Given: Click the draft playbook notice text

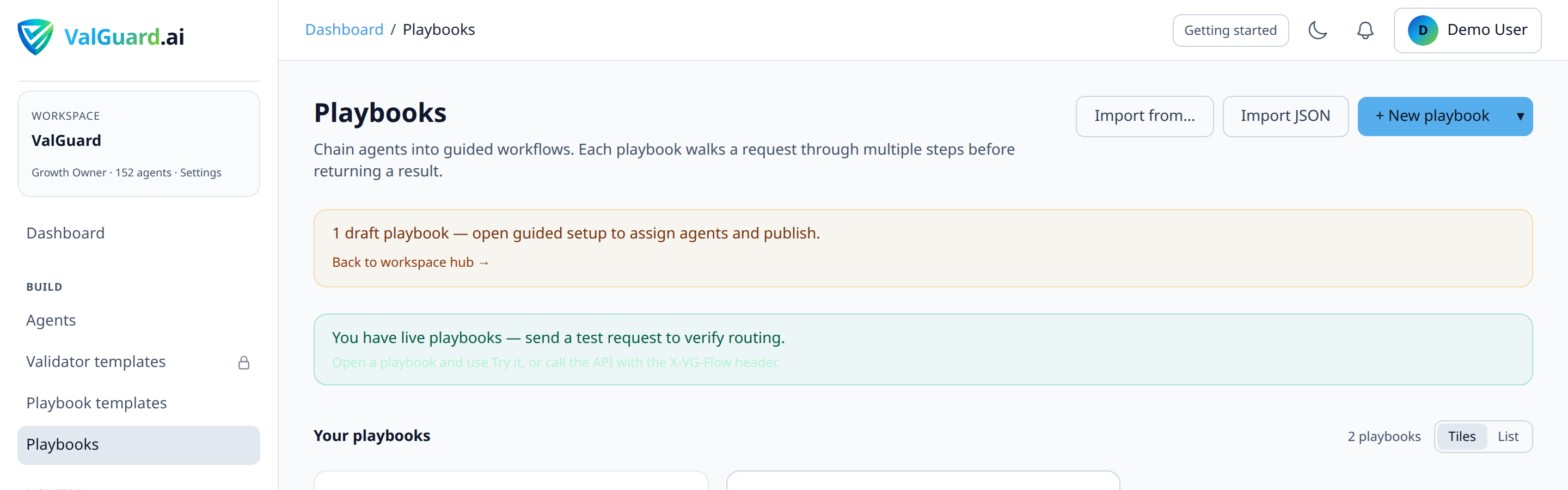Looking at the screenshot, I should (575, 233).
